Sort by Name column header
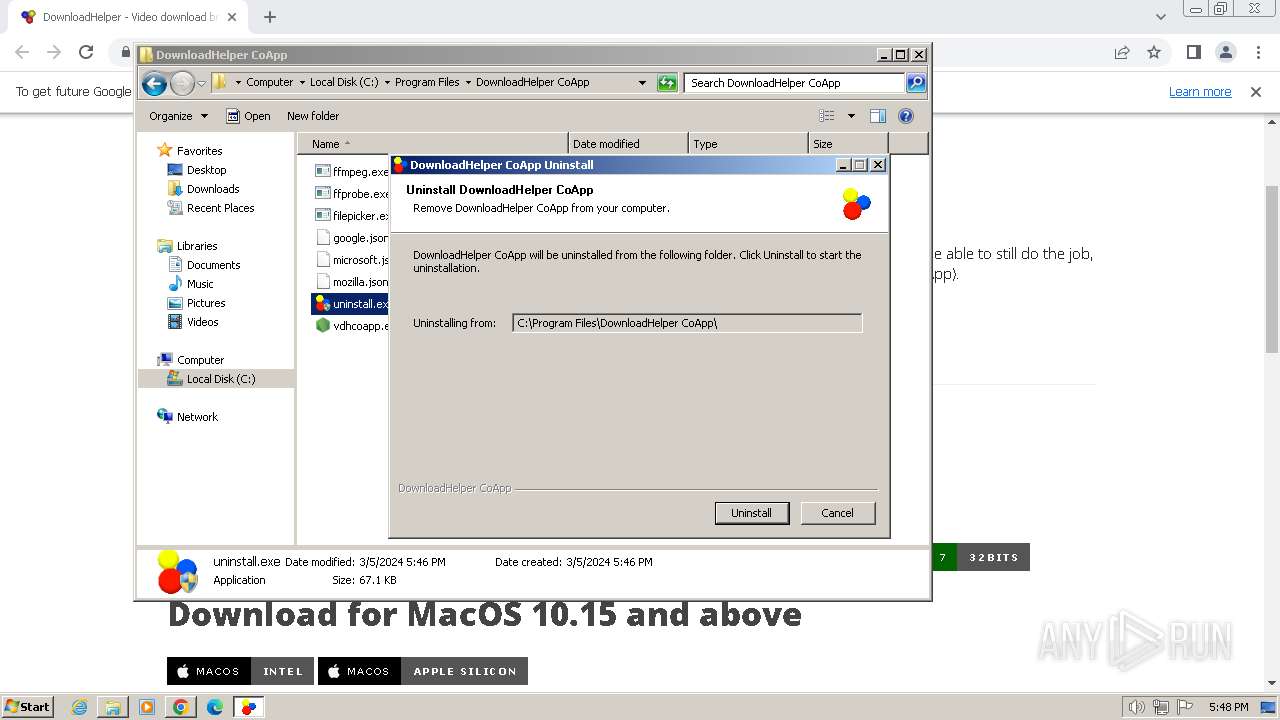 coord(433,144)
